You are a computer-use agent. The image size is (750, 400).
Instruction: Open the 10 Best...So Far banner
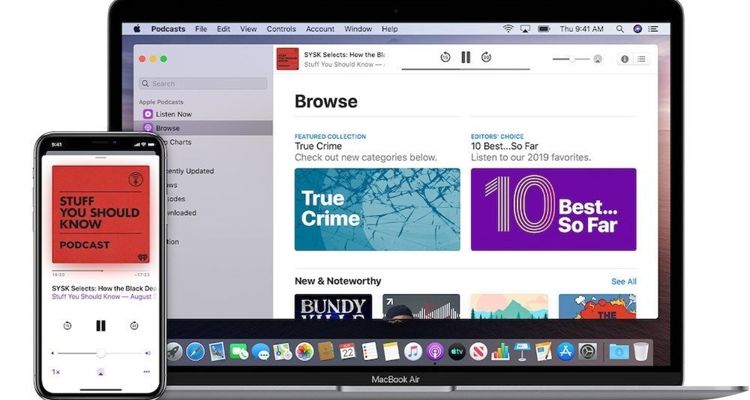tap(553, 209)
